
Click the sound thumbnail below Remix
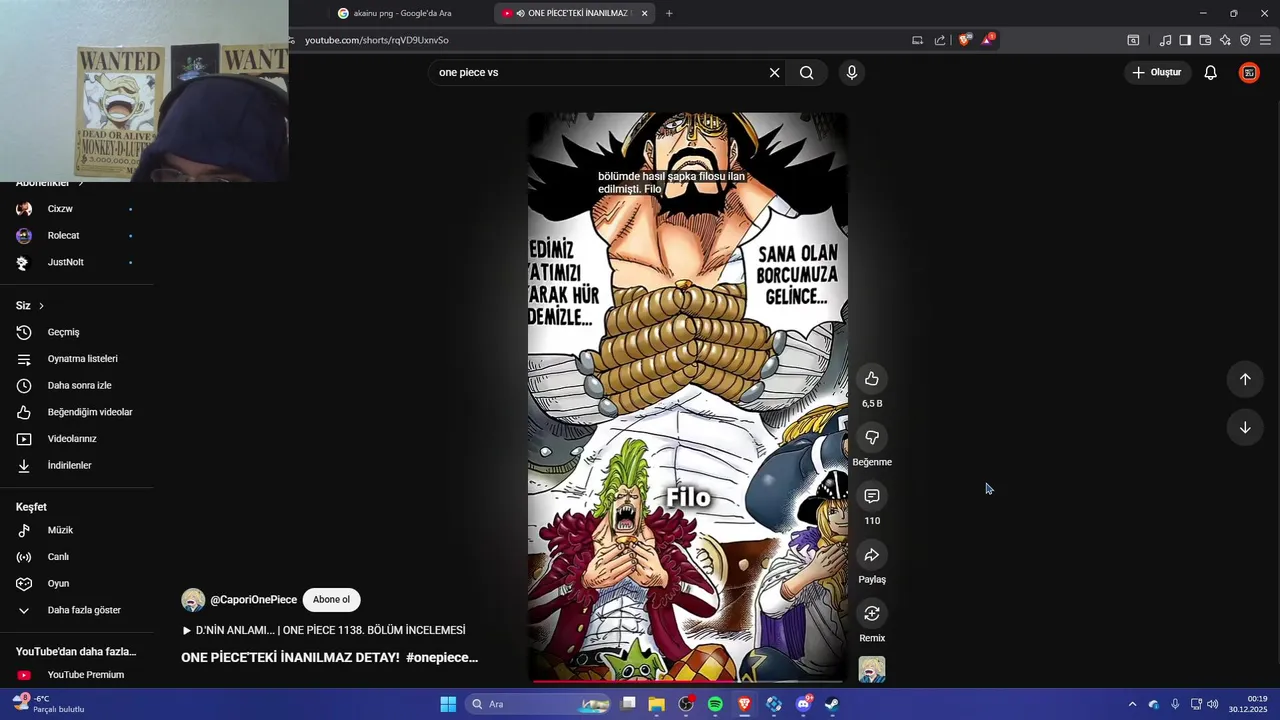tap(872, 670)
